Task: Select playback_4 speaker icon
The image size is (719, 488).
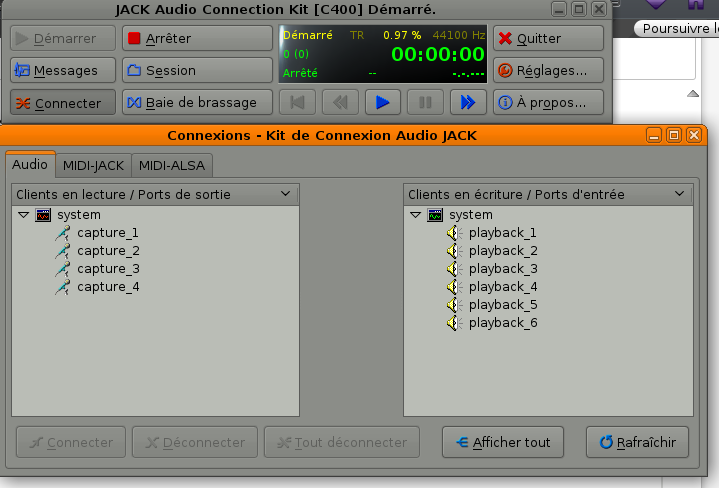Action: pyautogui.click(x=454, y=287)
